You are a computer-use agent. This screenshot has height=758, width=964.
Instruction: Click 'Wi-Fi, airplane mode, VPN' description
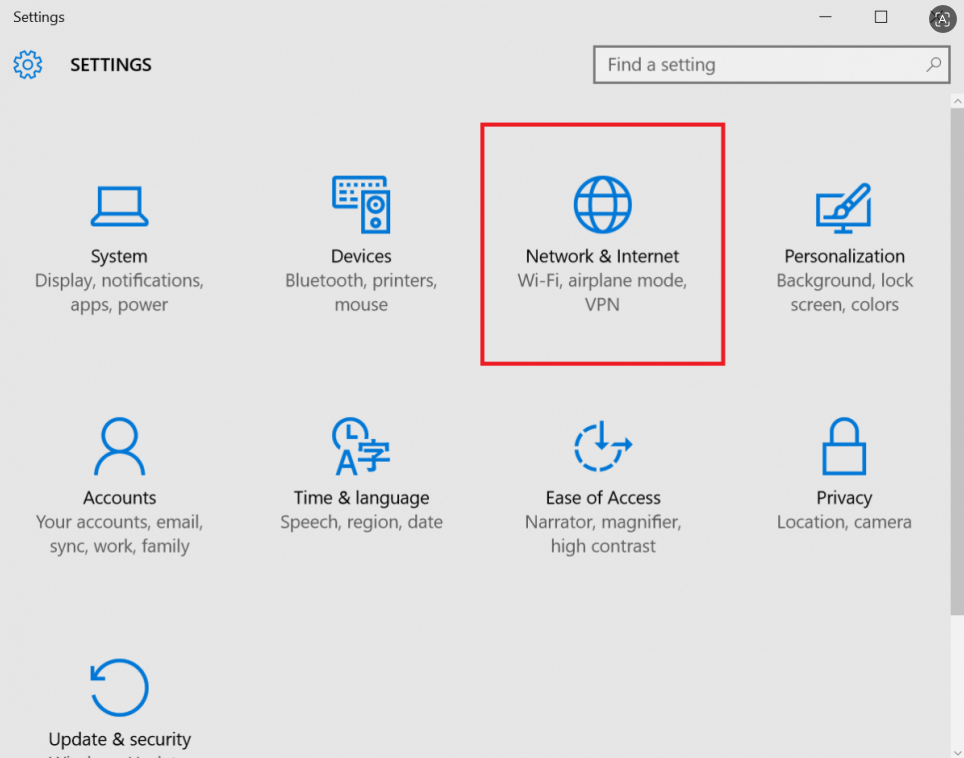point(602,292)
